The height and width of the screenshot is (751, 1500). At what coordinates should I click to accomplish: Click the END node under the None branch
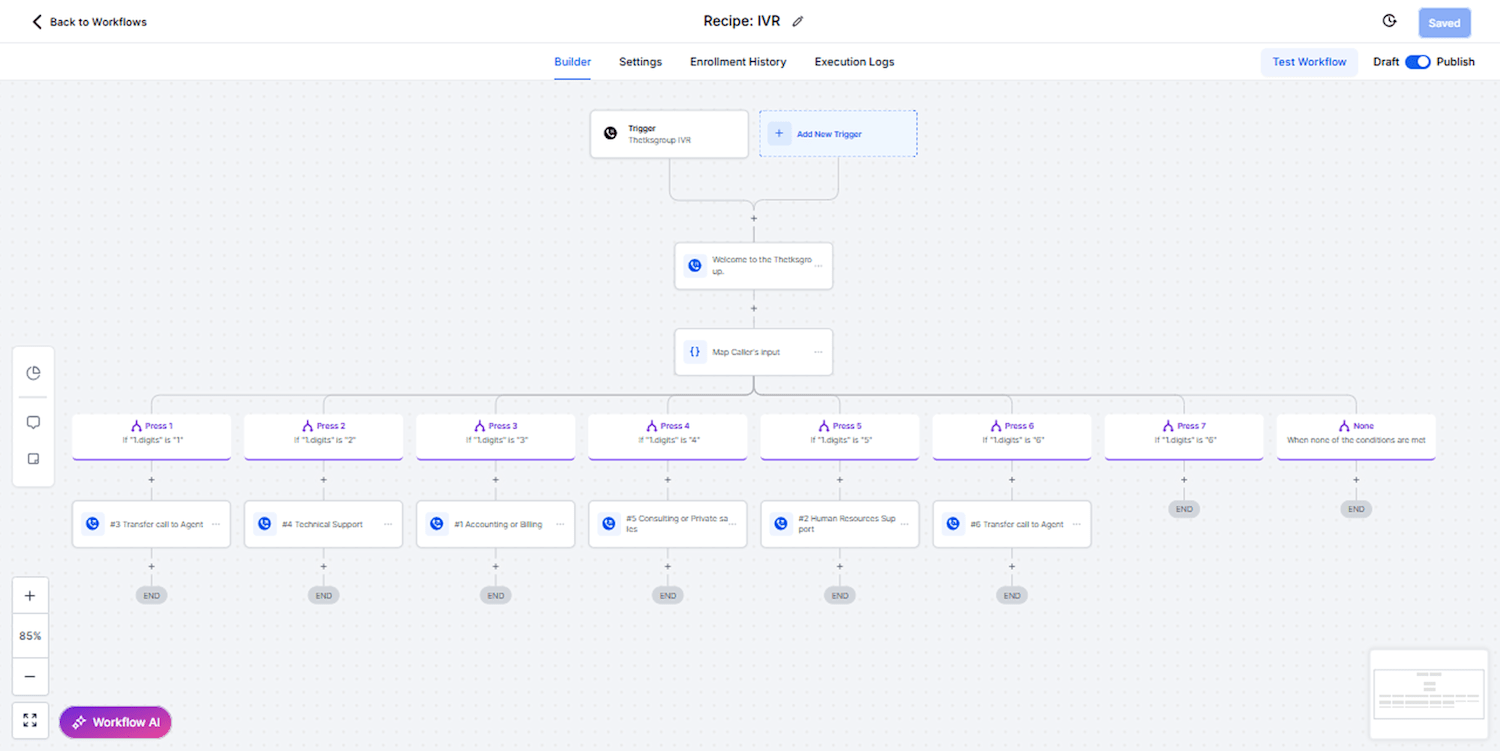[1356, 509]
